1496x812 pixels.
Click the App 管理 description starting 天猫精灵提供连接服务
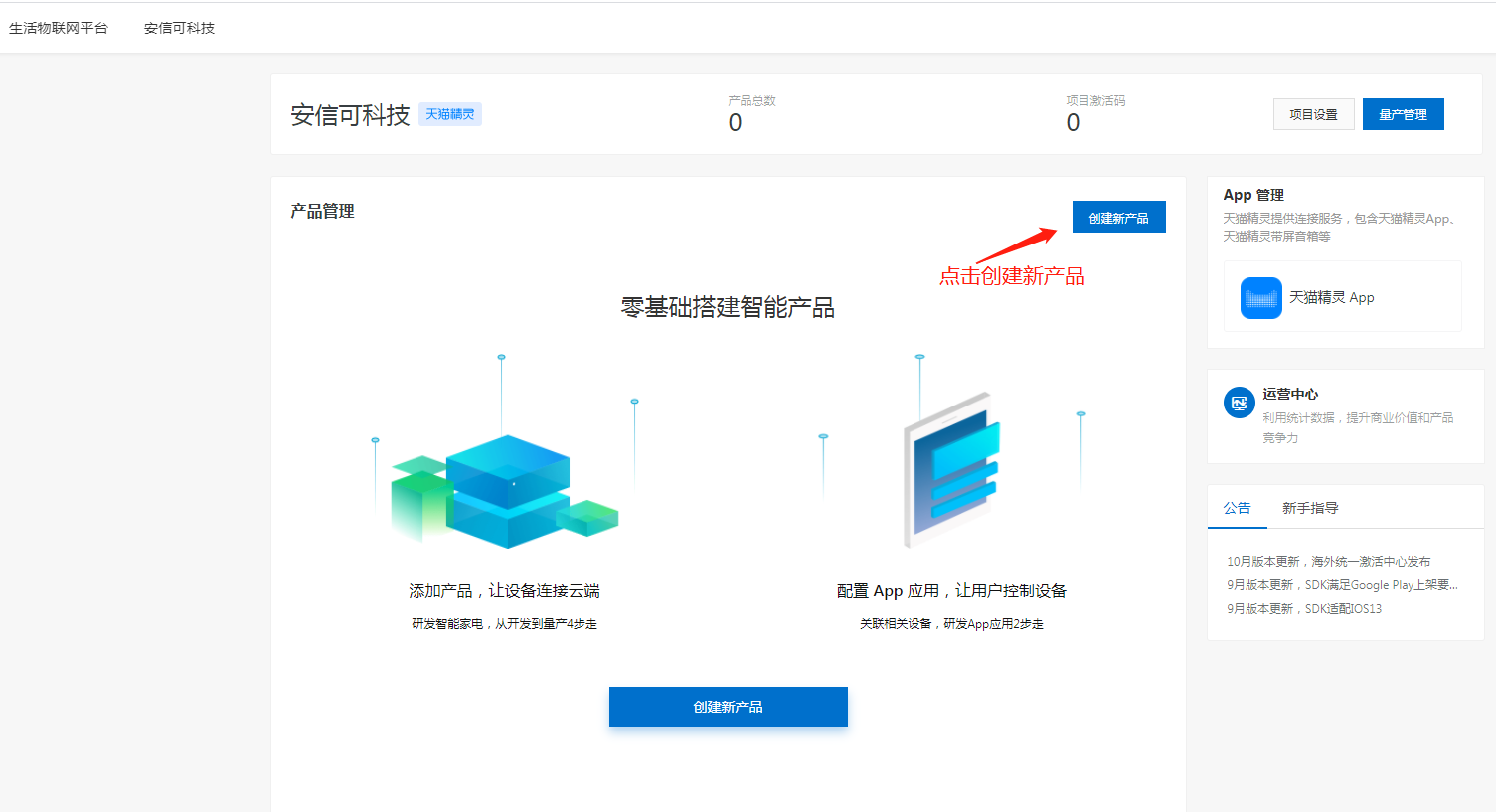pyautogui.click(x=1342, y=228)
